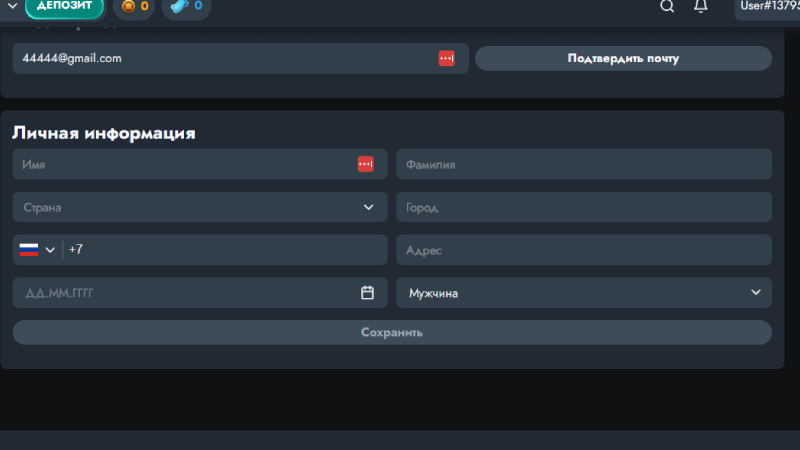Screen dimensions: 800x450
Task: Focus the Адрес input field
Action: pyautogui.click(x=584, y=250)
